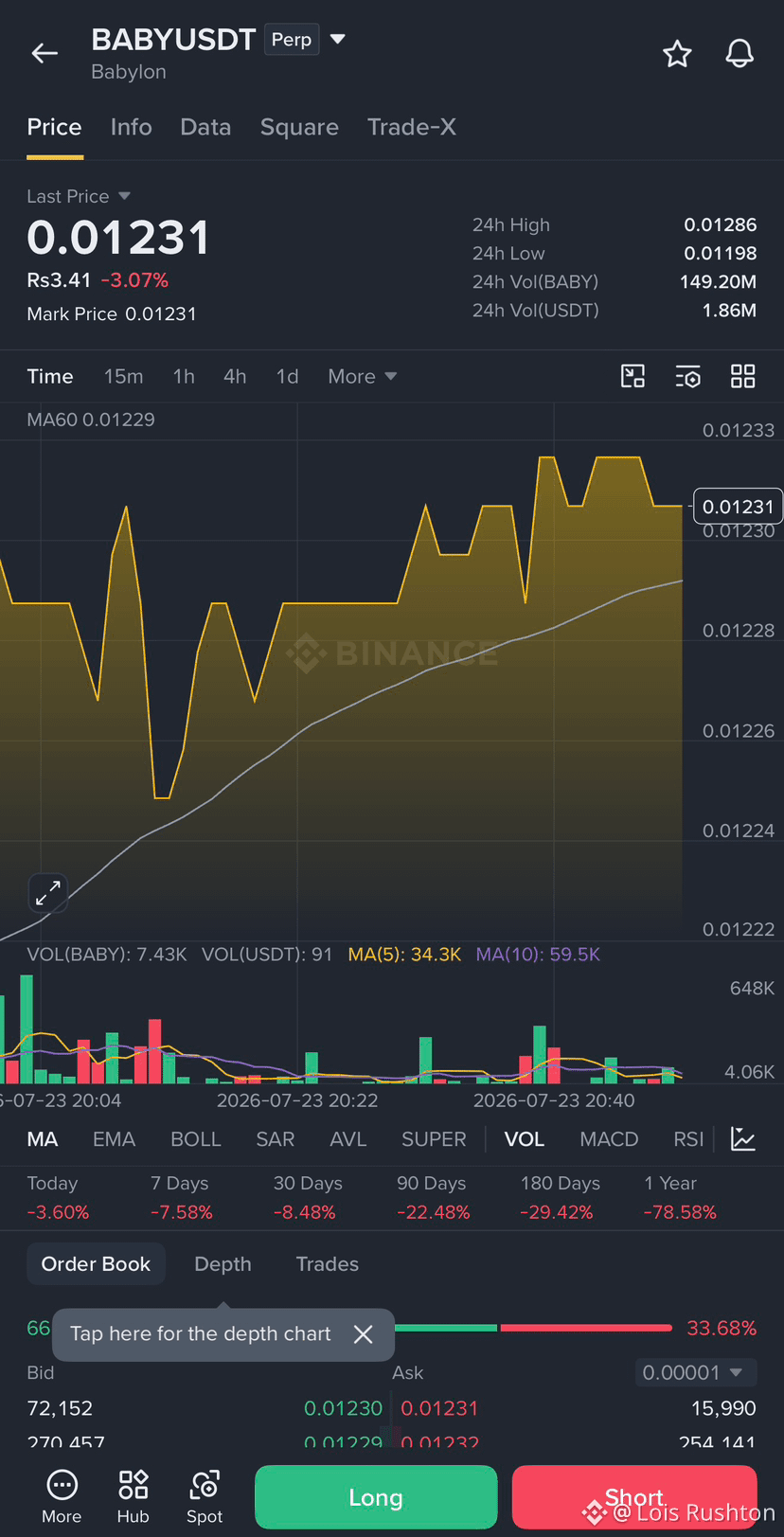Open the More menu icon
This screenshot has height=1537, width=784.
62,1497
